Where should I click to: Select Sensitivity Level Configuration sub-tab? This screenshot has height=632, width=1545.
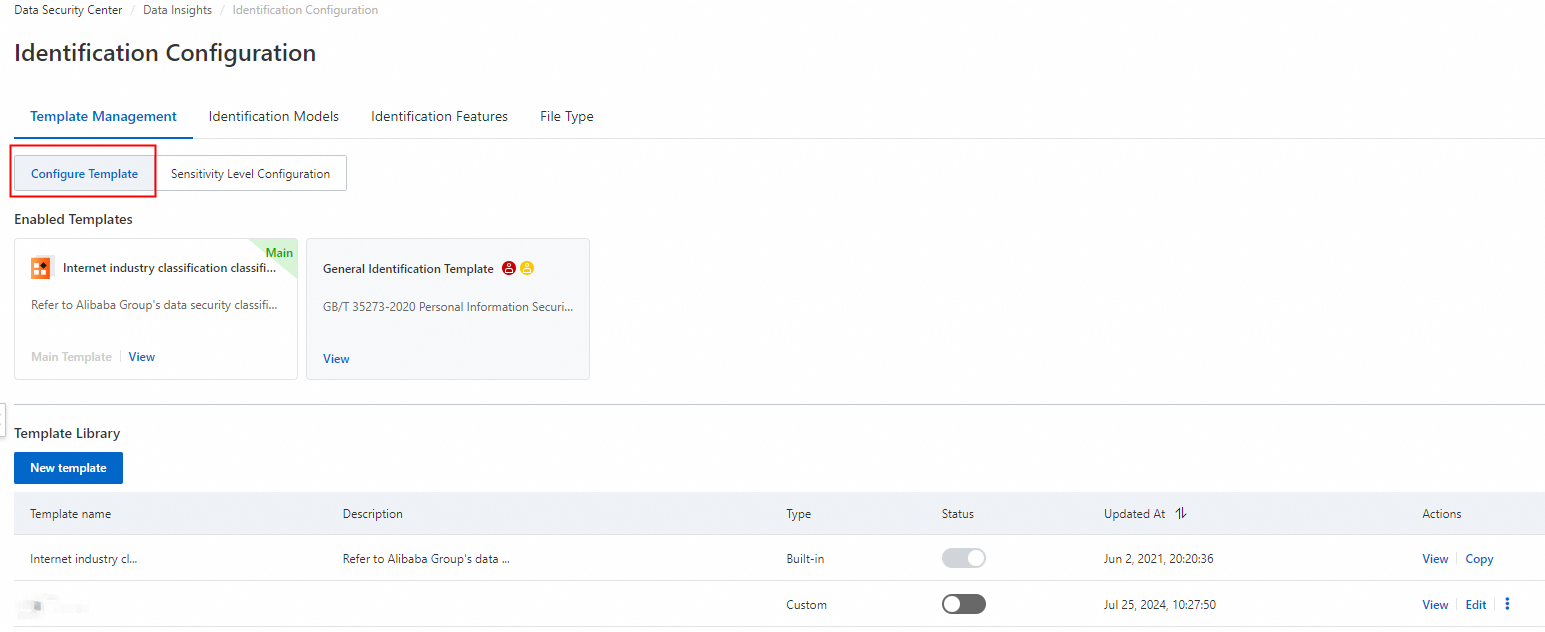[x=250, y=173]
